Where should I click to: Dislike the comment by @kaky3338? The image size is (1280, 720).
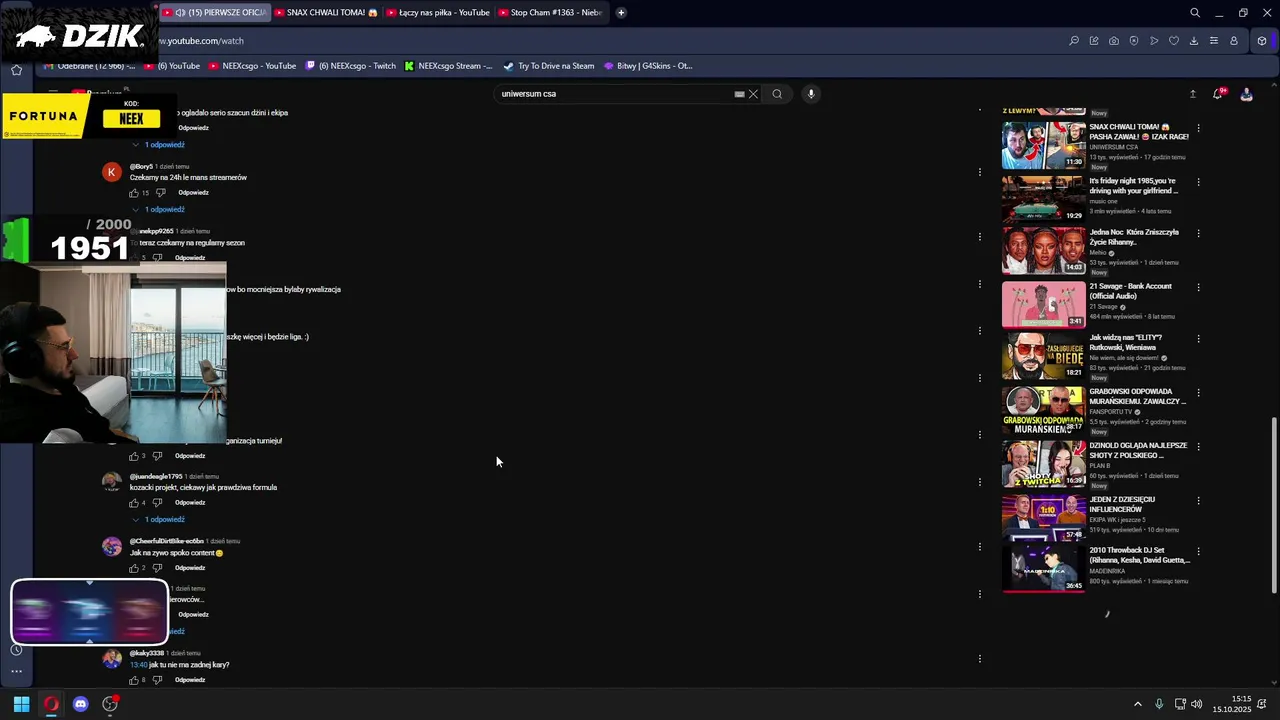point(157,680)
